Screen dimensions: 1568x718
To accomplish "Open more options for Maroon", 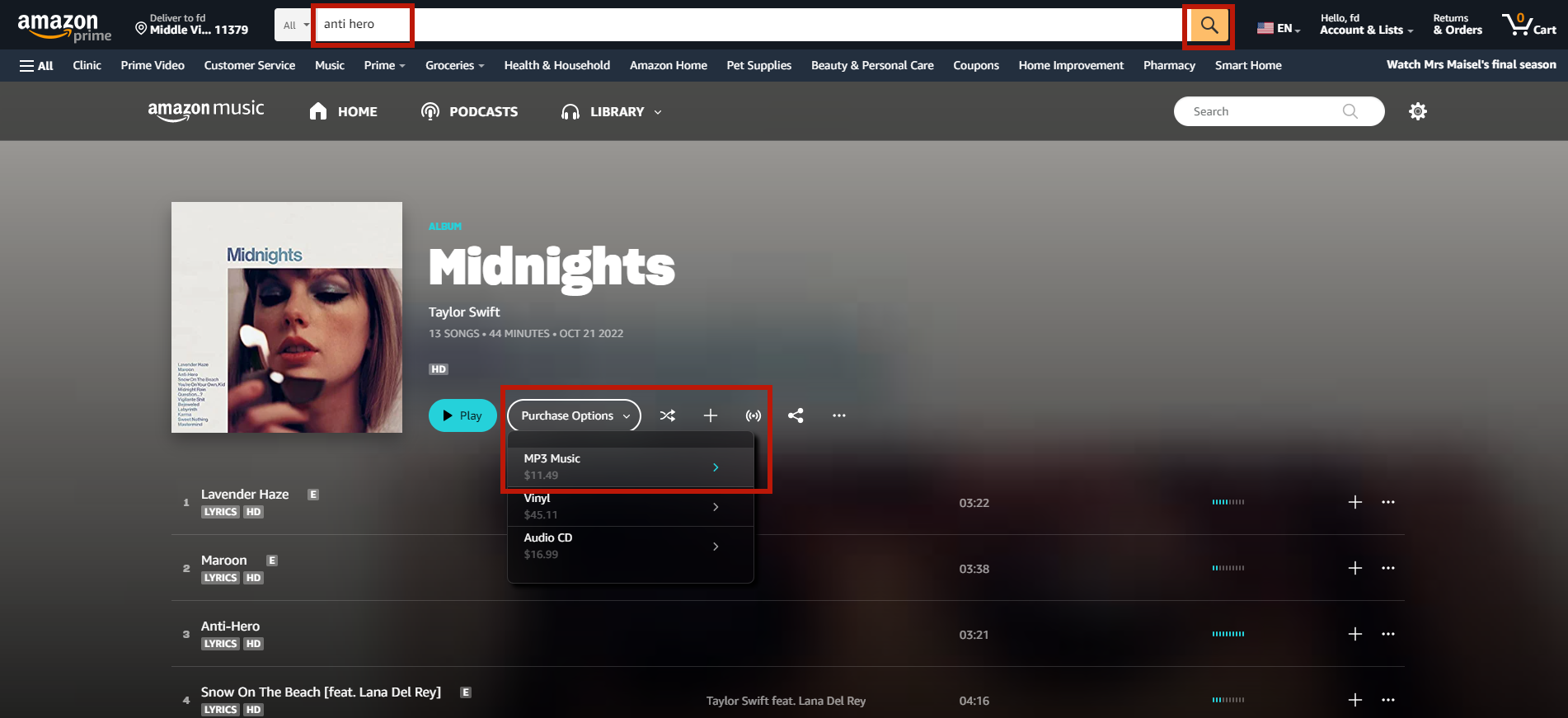I will pos(1388,568).
